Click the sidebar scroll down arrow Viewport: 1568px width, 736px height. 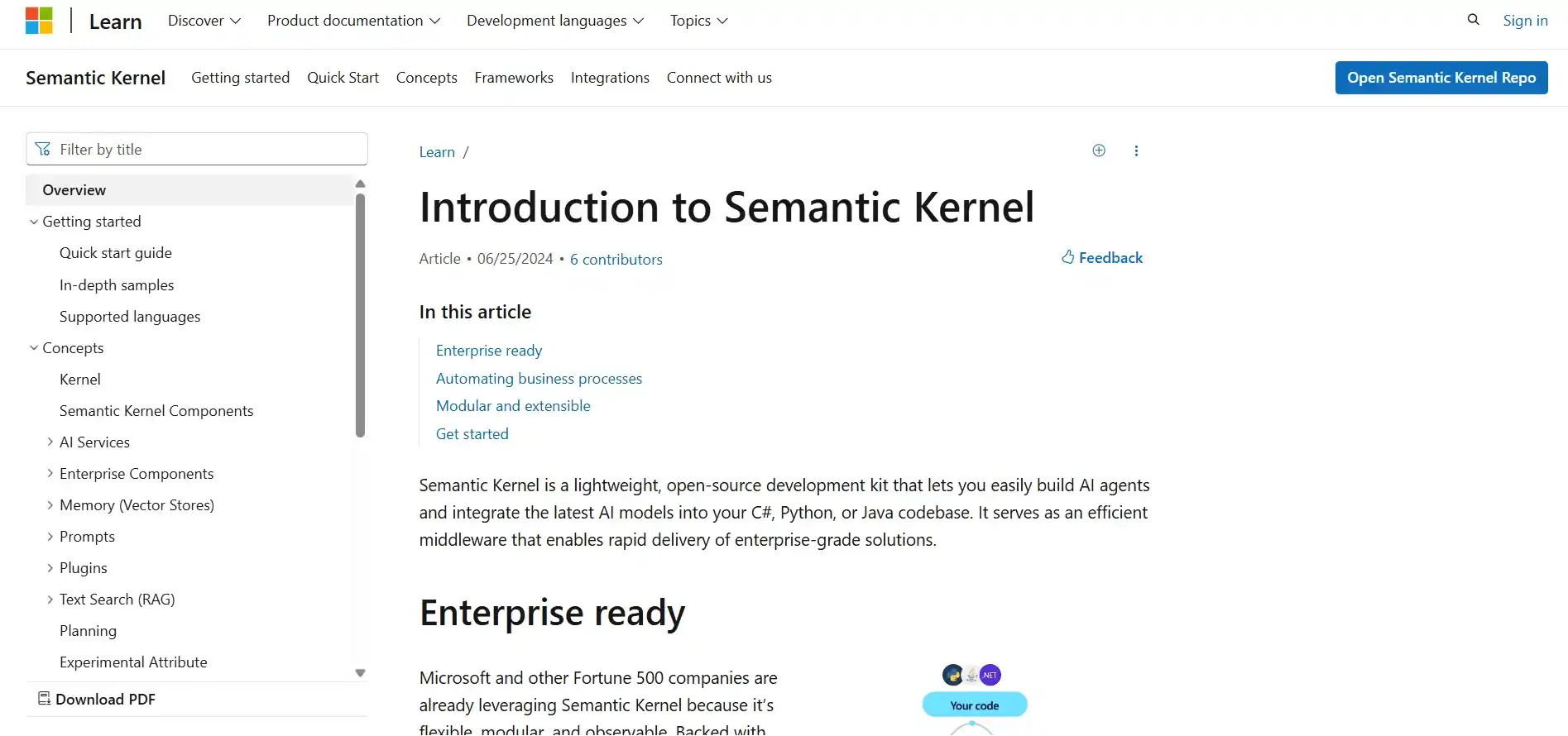click(x=360, y=673)
